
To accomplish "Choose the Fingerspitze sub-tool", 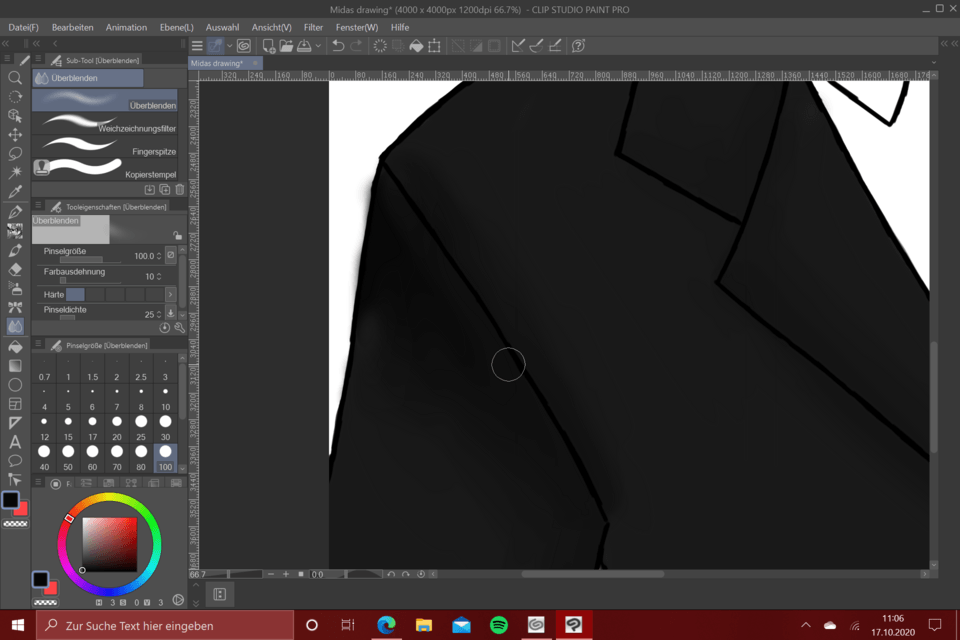I will pos(105,146).
